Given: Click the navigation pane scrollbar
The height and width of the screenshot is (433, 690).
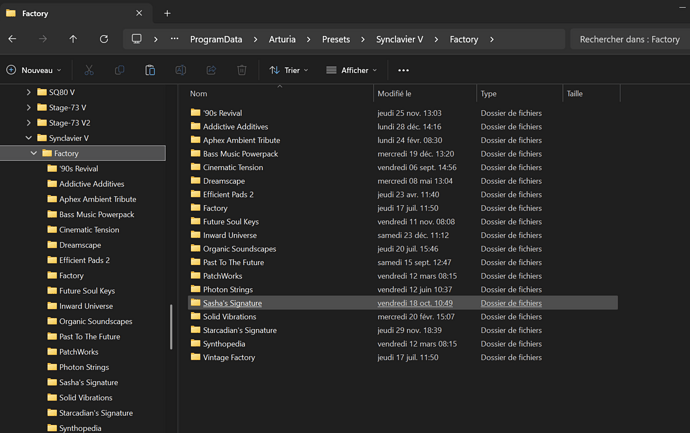Looking at the screenshot, I should click(x=171, y=327).
